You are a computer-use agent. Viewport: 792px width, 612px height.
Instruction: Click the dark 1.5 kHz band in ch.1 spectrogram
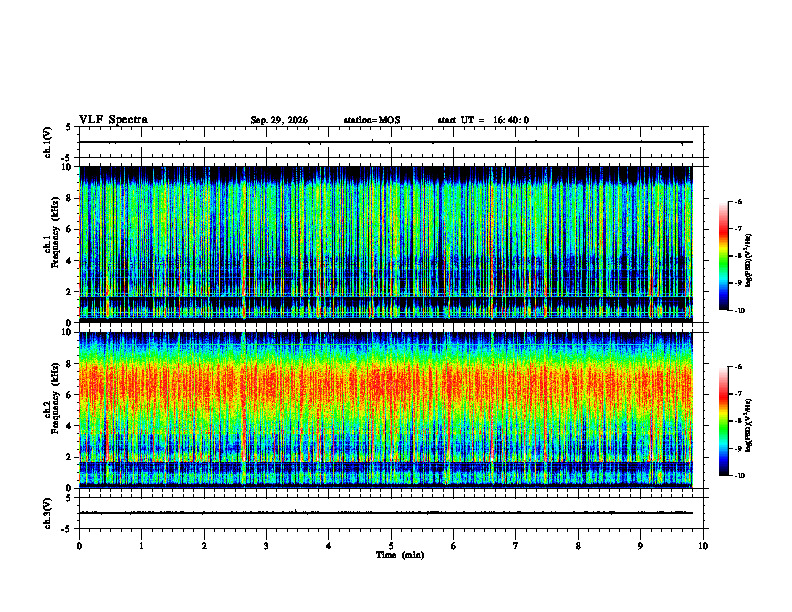386,301
